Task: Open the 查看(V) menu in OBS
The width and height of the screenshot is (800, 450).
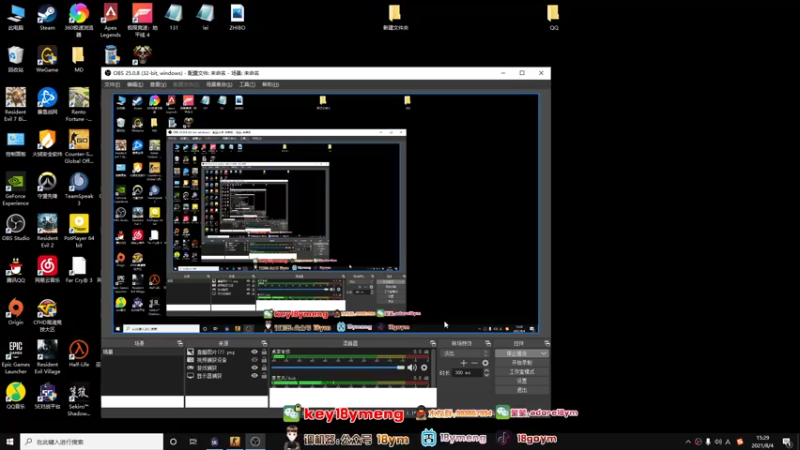Action: click(x=158, y=84)
